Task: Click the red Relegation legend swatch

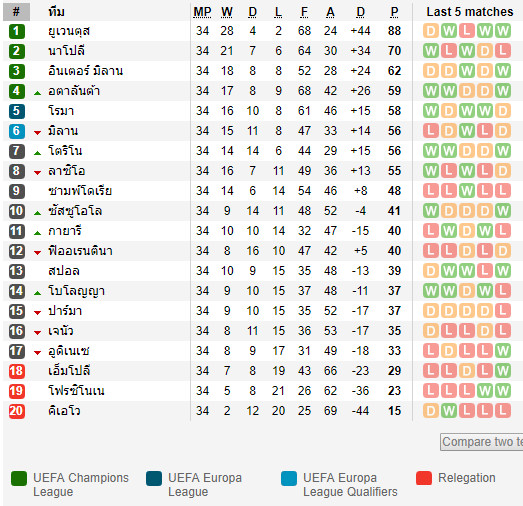Action: [x=424, y=478]
